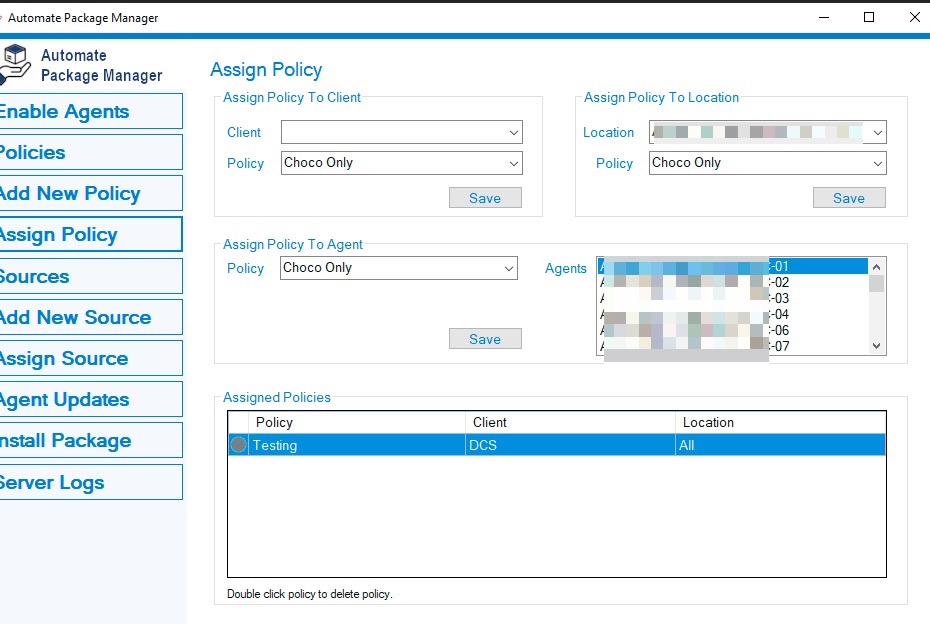Select the agent ending in -01
This screenshot has width=930, height=624.
[732, 266]
